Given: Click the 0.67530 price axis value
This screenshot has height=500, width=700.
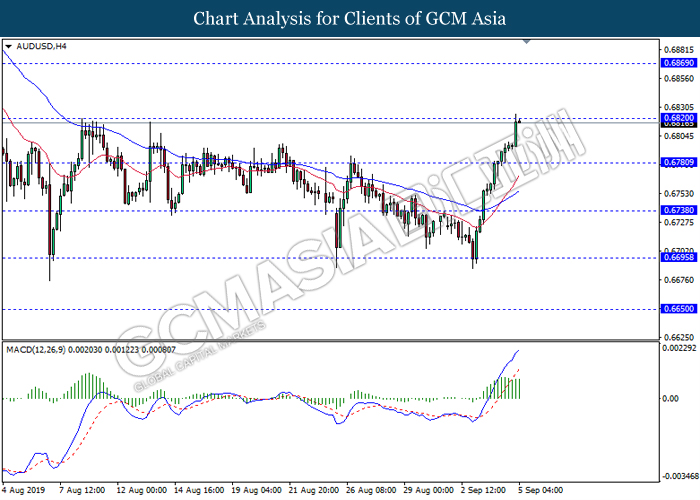Looking at the screenshot, I should [679, 194].
